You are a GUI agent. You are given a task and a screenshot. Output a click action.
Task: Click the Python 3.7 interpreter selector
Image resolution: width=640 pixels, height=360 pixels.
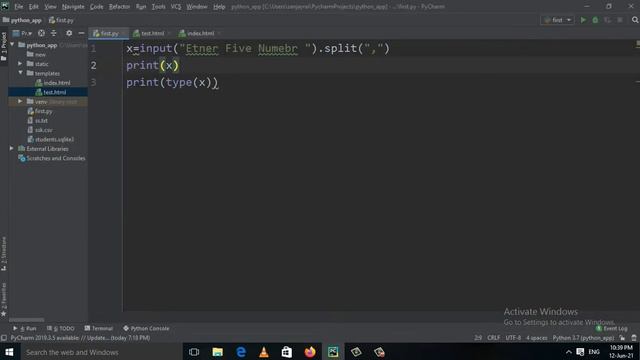(583, 338)
